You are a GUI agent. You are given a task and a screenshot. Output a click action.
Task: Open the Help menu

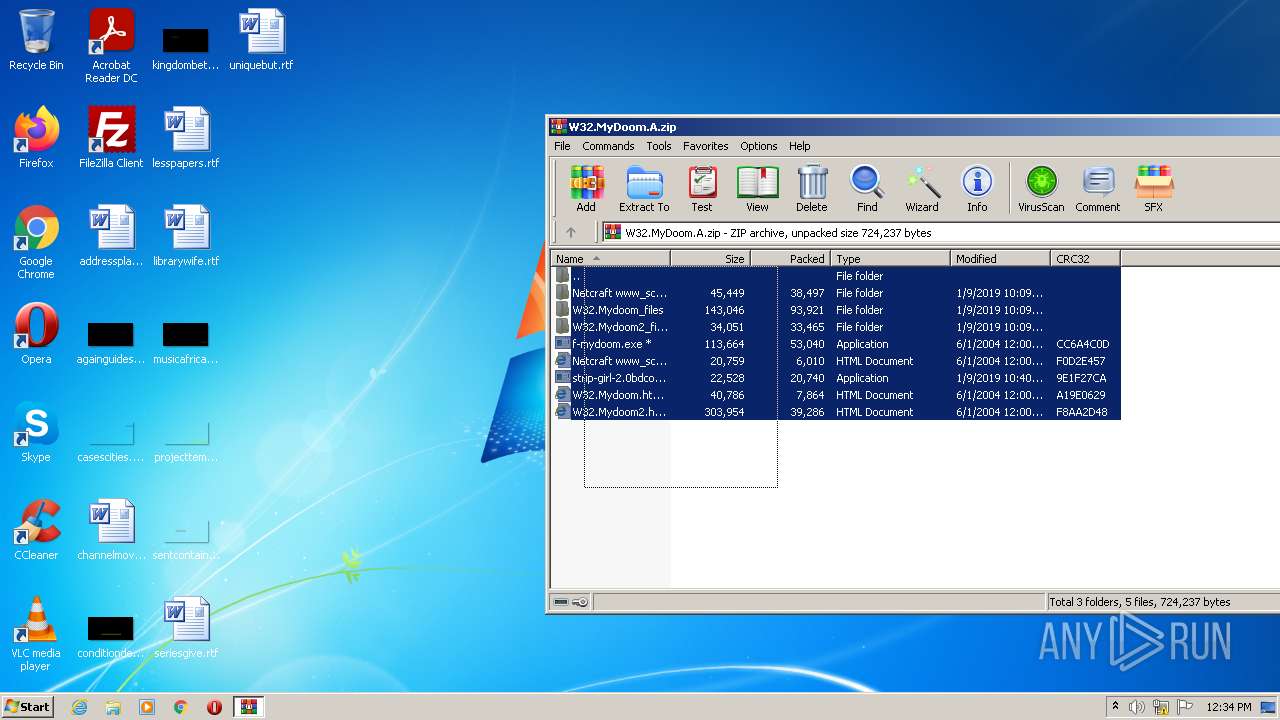click(800, 146)
